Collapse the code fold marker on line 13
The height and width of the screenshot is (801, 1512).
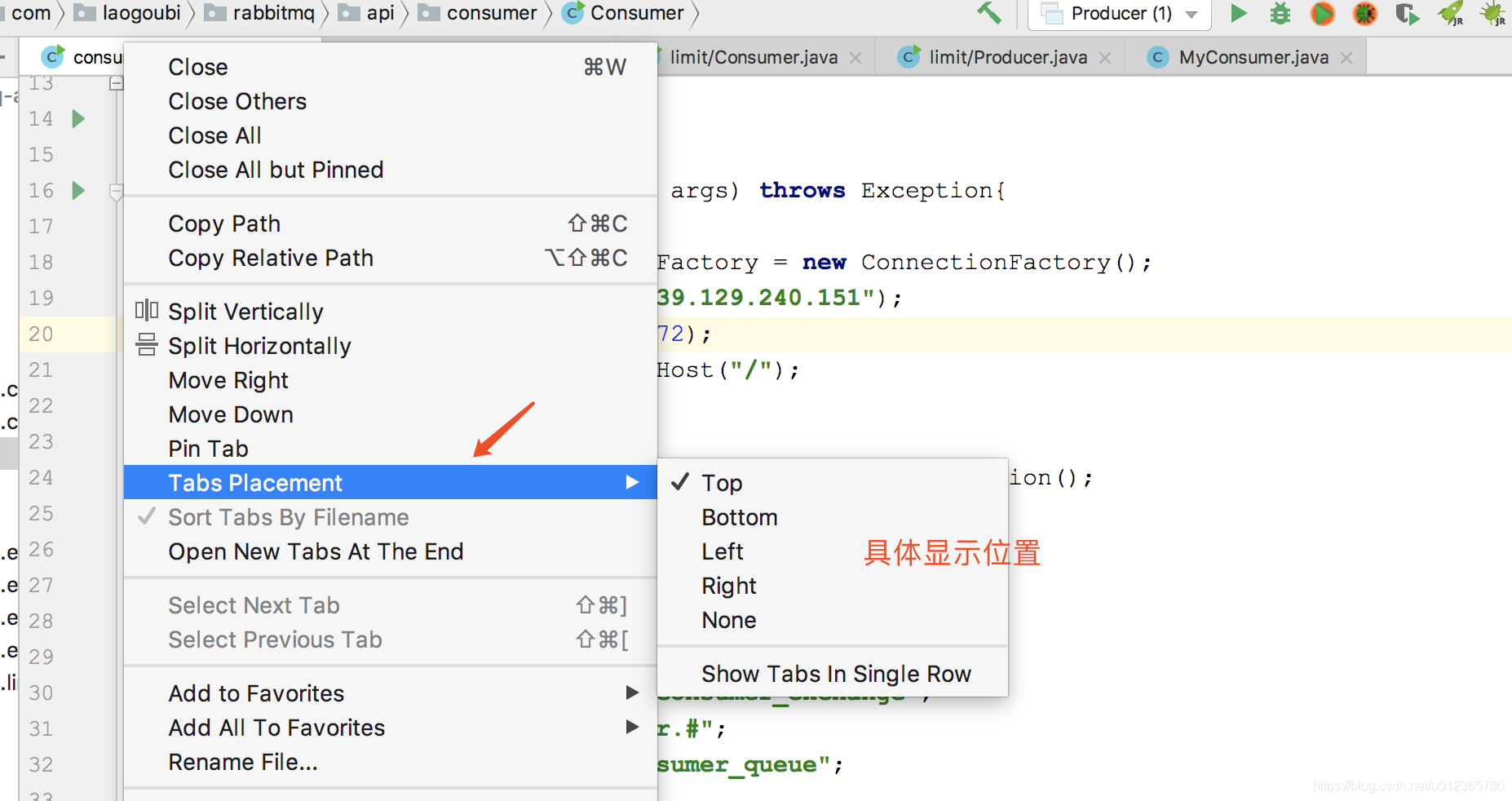coord(116,83)
